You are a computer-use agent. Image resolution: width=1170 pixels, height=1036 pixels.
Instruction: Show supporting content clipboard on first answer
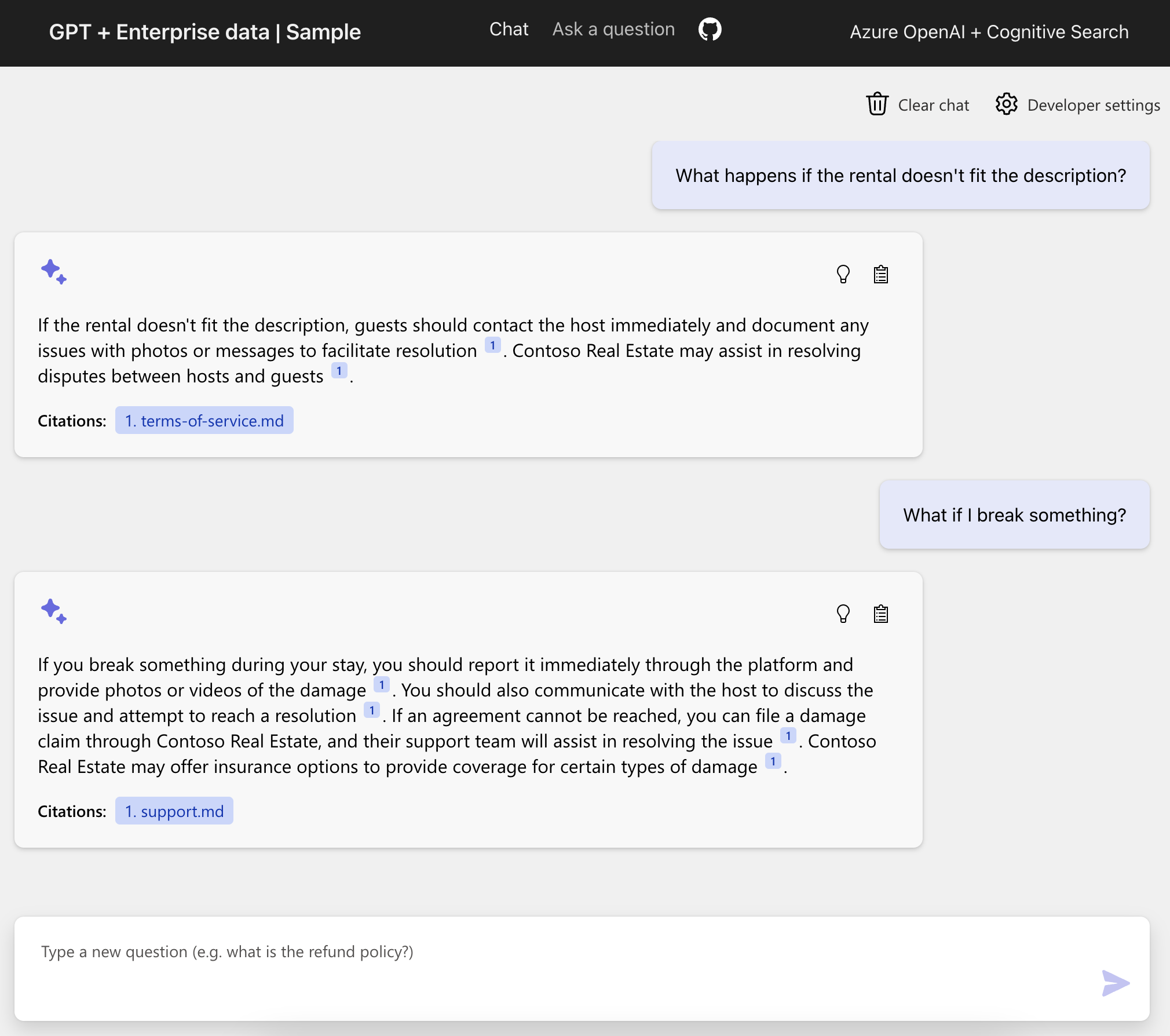point(880,274)
